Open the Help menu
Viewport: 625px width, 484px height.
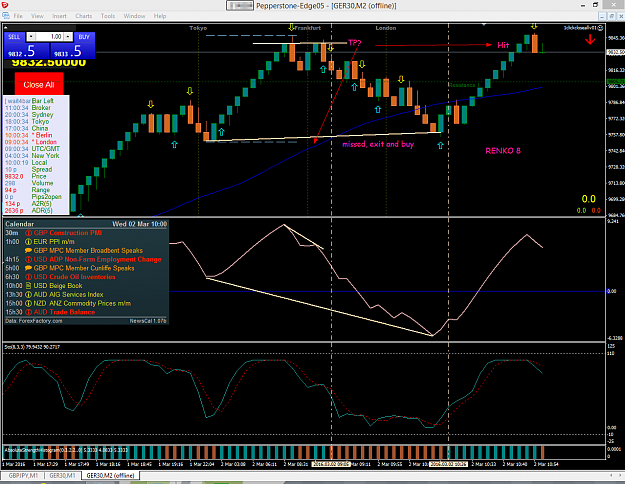160,16
